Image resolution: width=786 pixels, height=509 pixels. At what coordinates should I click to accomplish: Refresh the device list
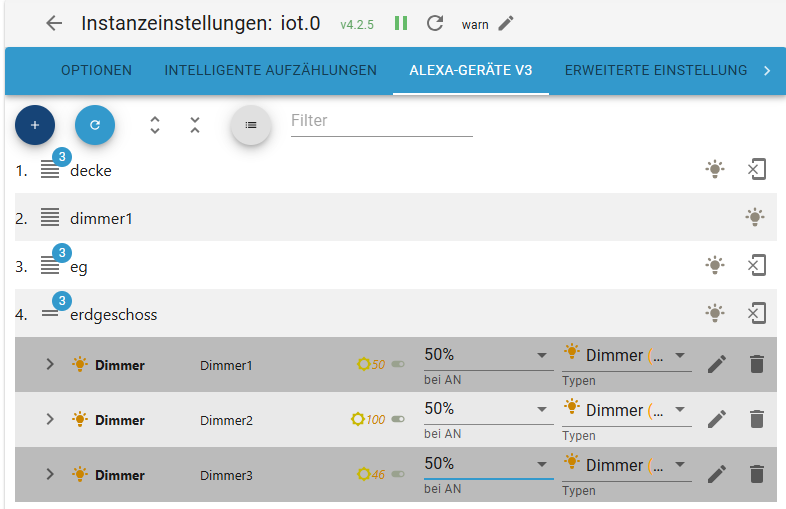pyautogui.click(x=95, y=125)
